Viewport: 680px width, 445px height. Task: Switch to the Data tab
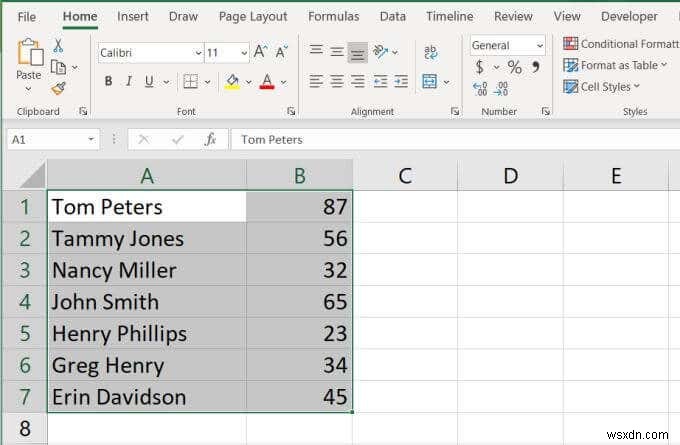coord(392,16)
